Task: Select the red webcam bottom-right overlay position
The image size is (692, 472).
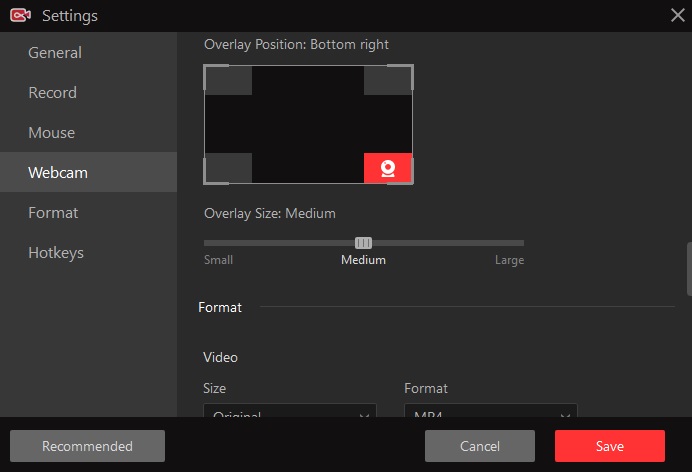Action: [387, 168]
